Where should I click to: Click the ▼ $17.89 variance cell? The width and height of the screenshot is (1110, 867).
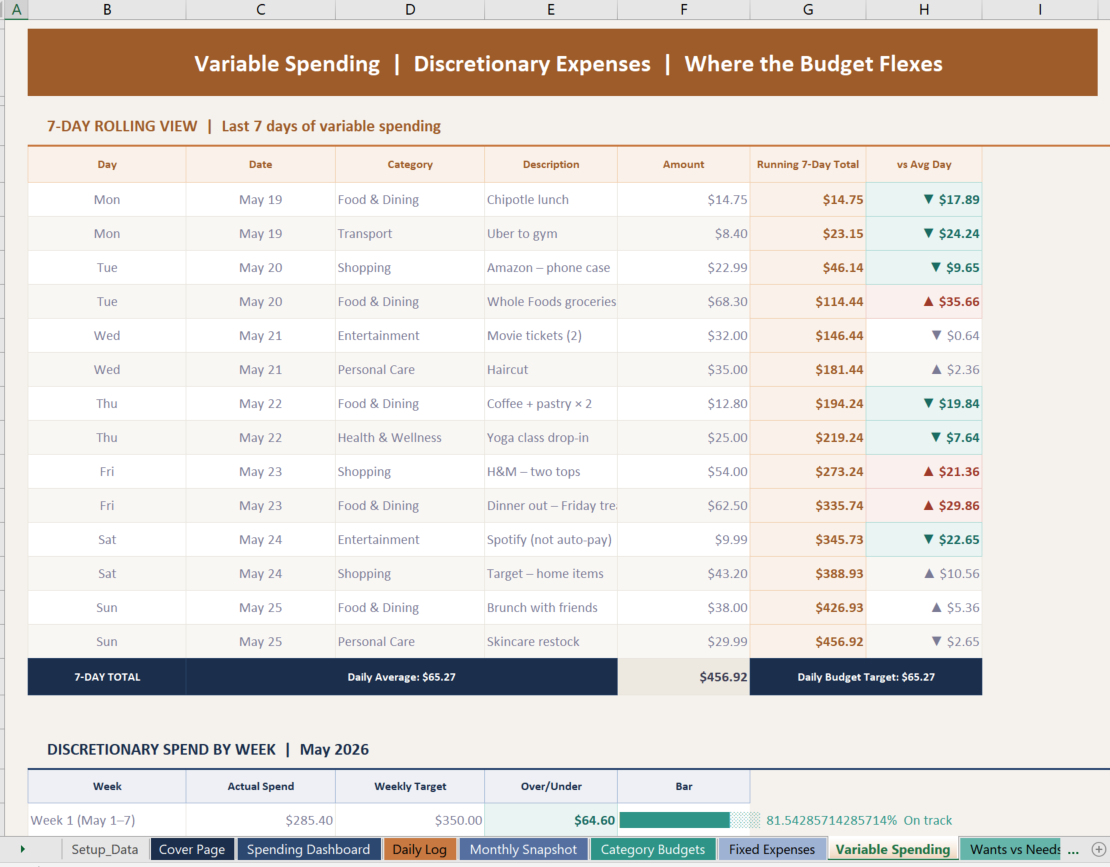click(x=924, y=200)
